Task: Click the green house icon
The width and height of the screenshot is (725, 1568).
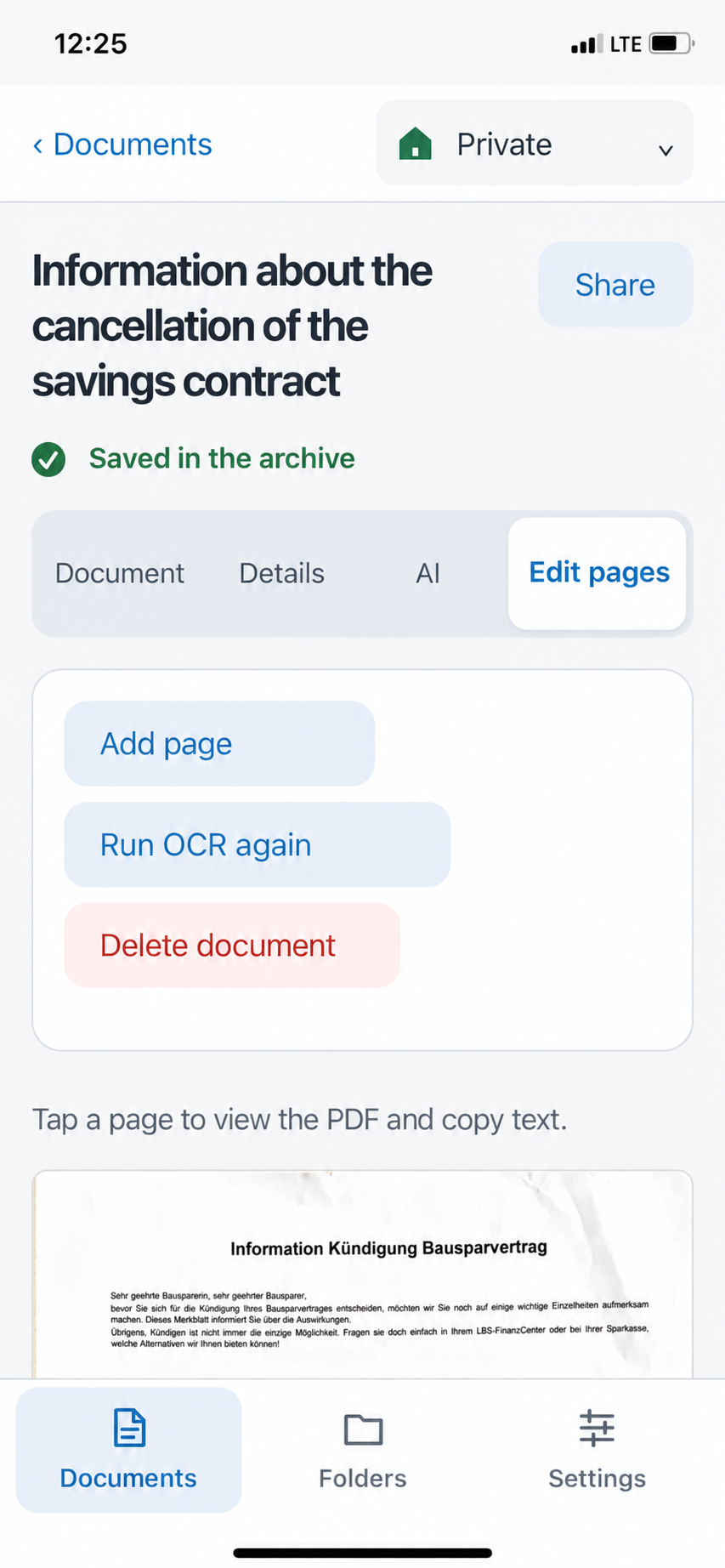Action: (416, 144)
